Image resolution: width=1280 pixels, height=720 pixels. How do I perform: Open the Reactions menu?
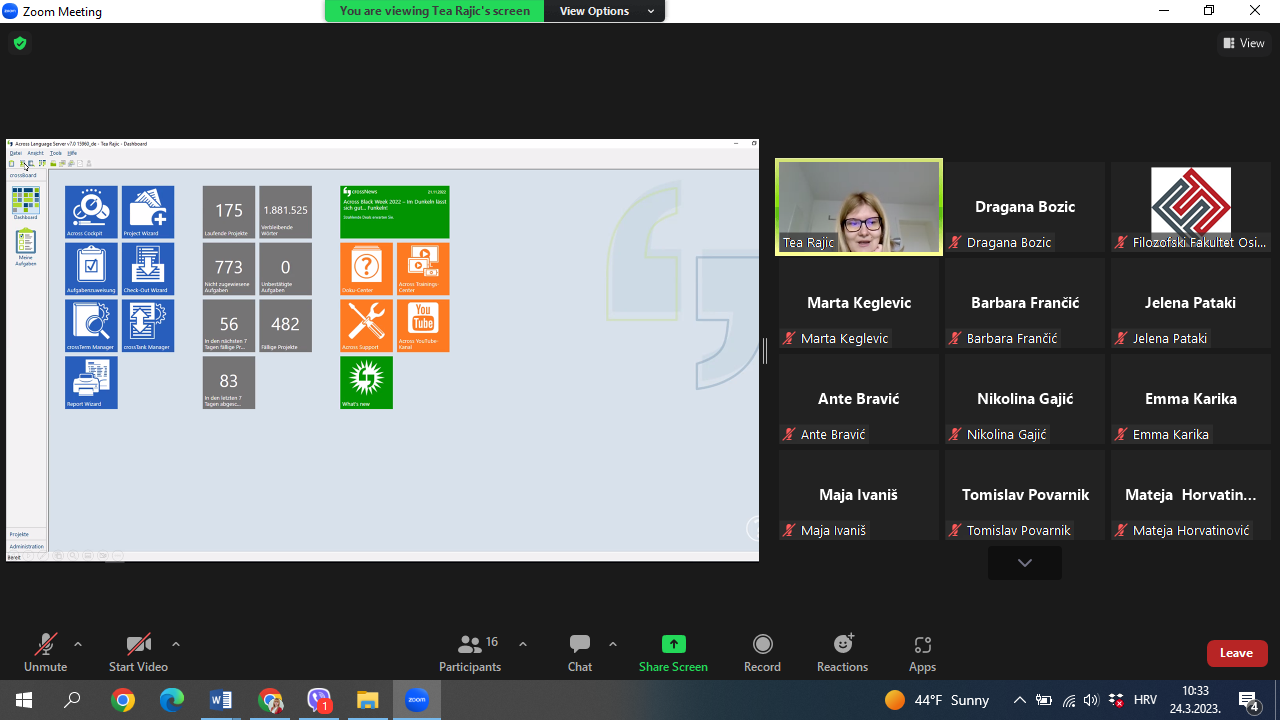tap(843, 653)
